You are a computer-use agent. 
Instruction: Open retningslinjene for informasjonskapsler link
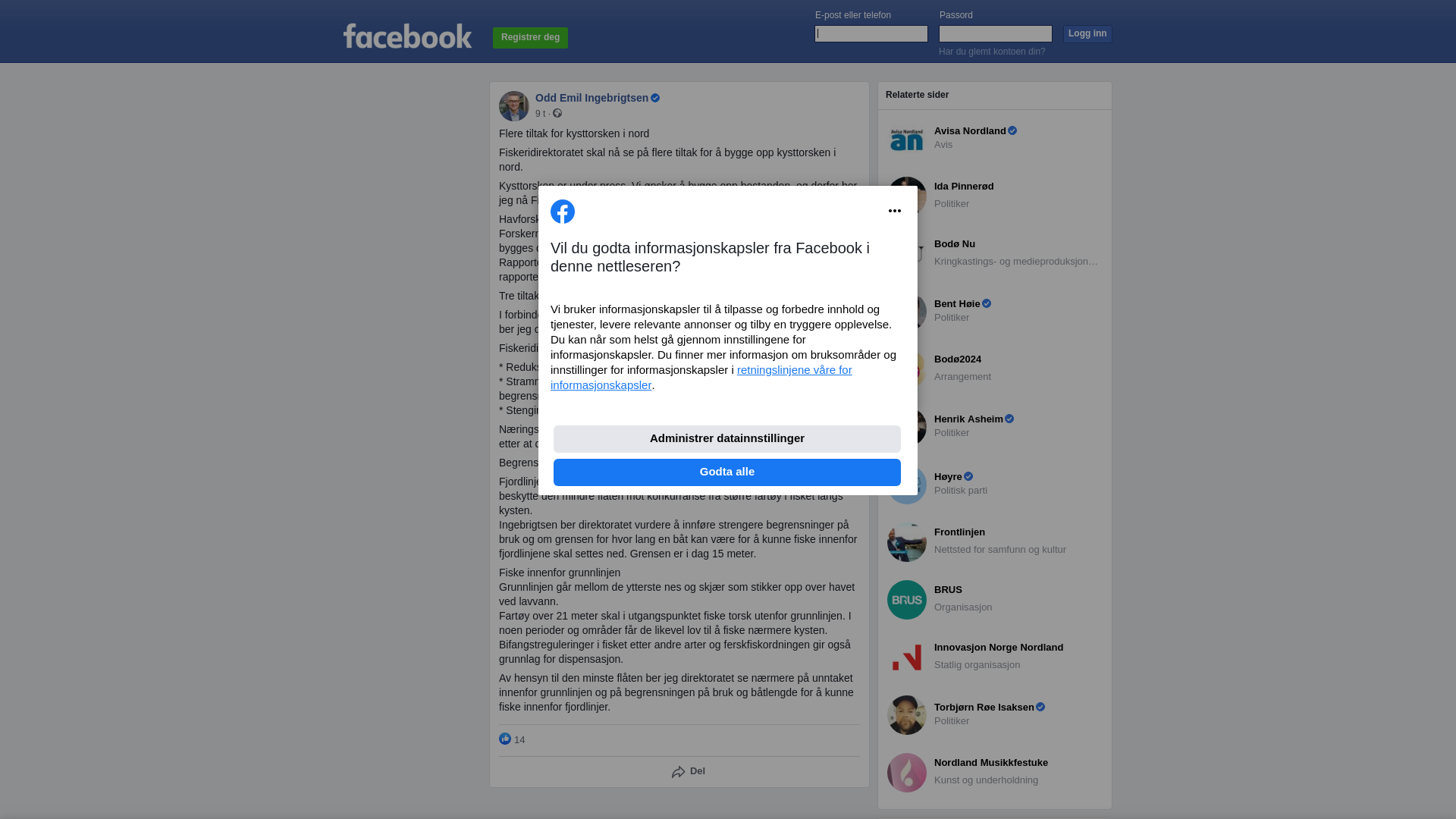click(701, 378)
